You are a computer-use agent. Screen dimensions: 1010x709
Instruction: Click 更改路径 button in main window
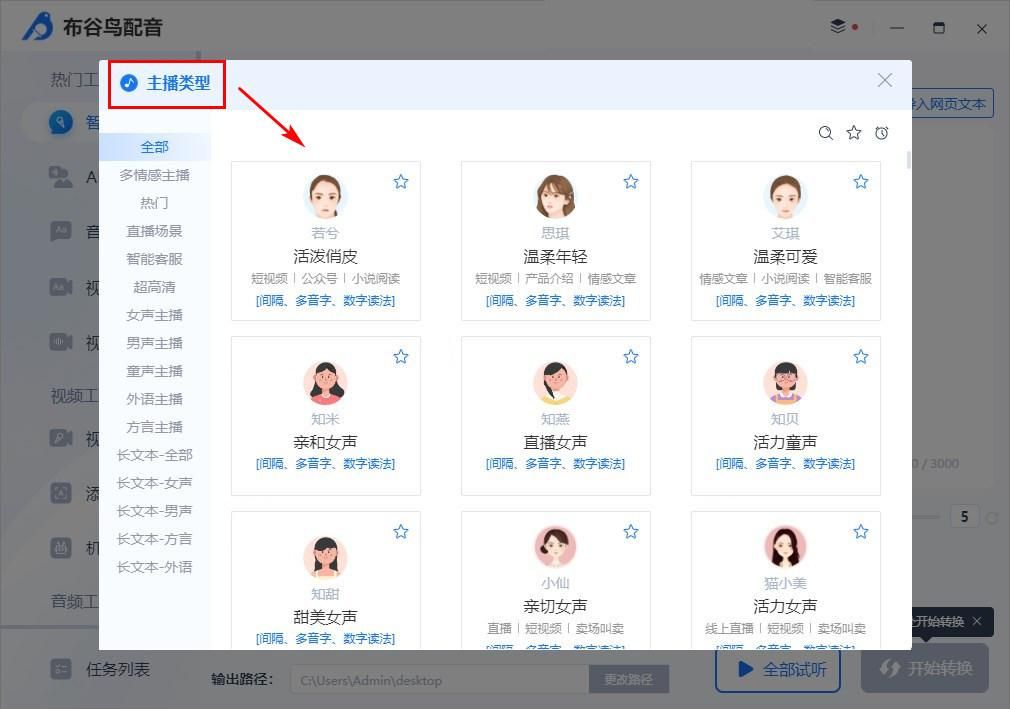pos(629,679)
